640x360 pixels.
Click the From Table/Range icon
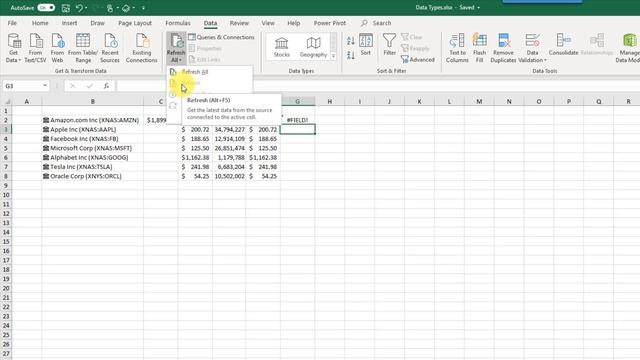coord(83,48)
